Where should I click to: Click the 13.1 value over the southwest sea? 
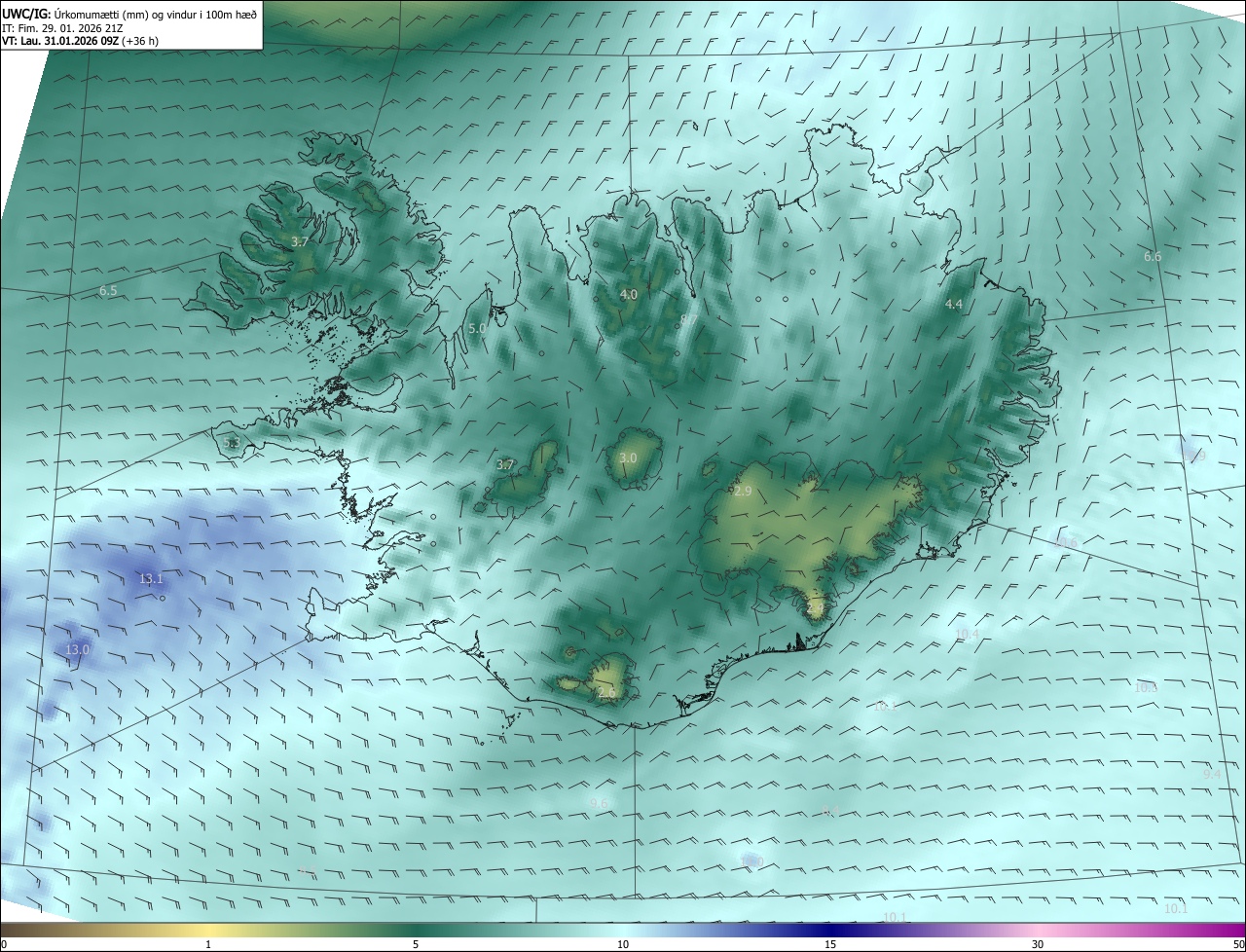pos(151,579)
